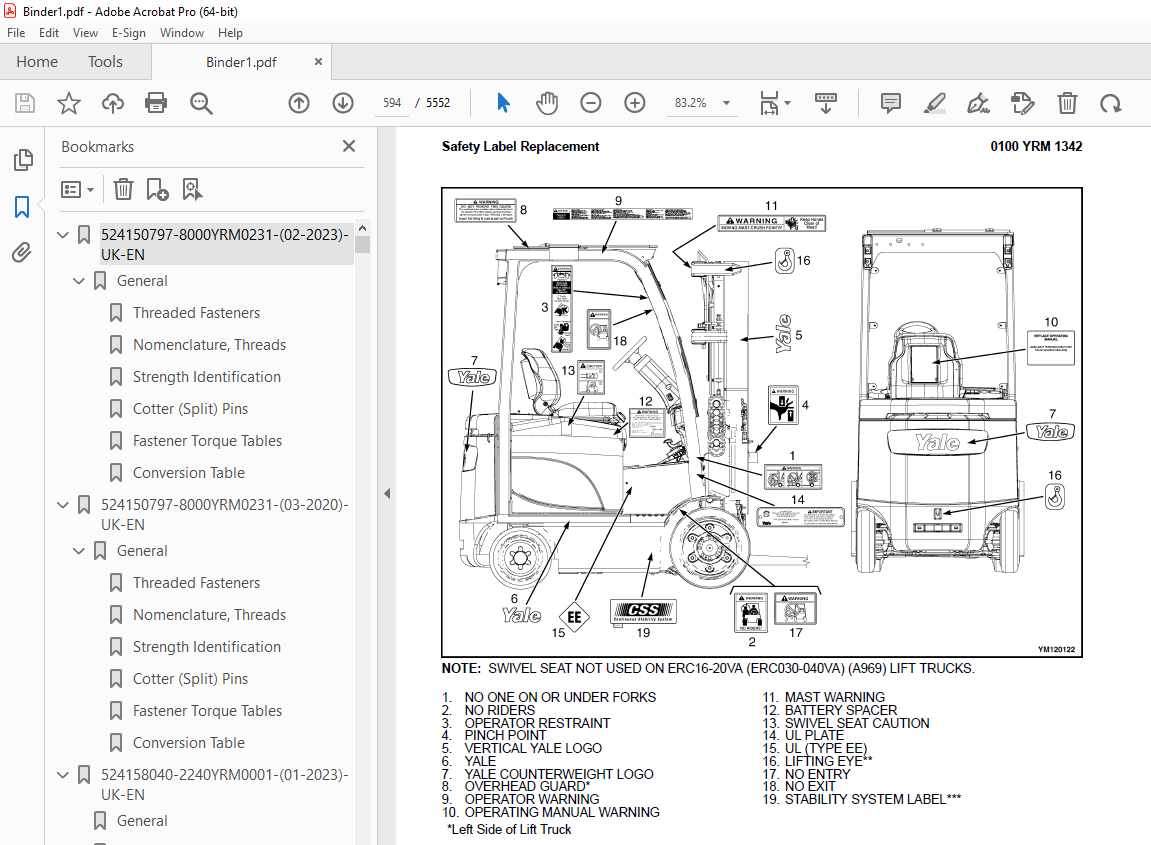1151x845 pixels.
Task: Collapse the 524150797-8000YRM0231-(03-2020) bookmark
Action: 63,505
